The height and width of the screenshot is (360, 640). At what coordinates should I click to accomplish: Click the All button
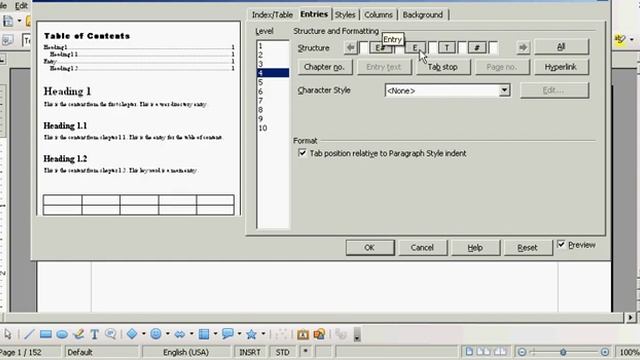pos(561,47)
